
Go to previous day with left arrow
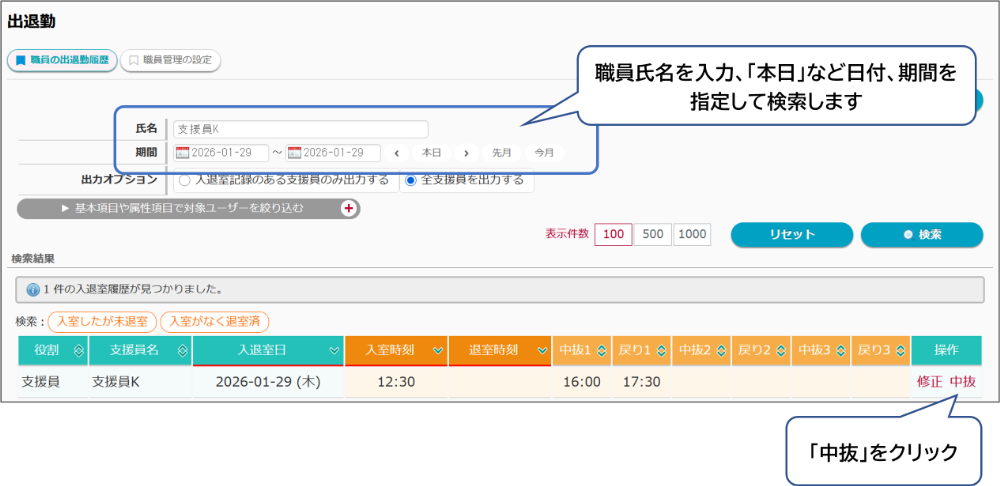point(397,153)
